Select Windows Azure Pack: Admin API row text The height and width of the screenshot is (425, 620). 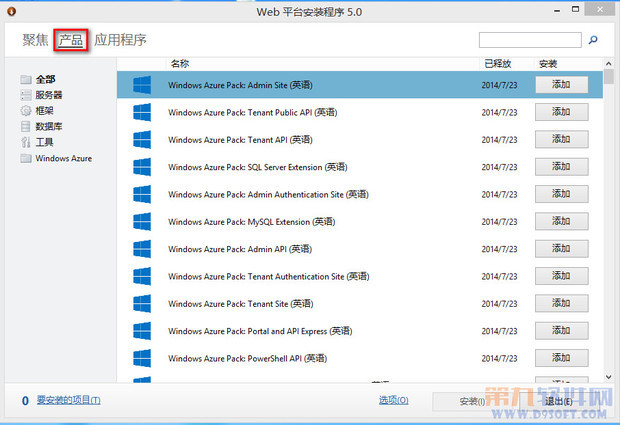(x=240, y=249)
